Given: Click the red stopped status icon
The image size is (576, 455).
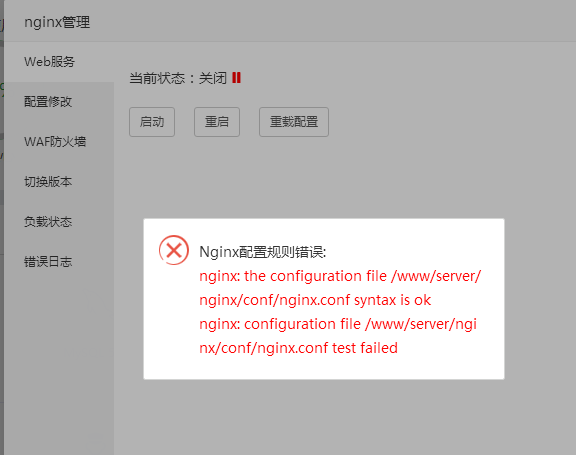Looking at the screenshot, I should tap(237, 78).
